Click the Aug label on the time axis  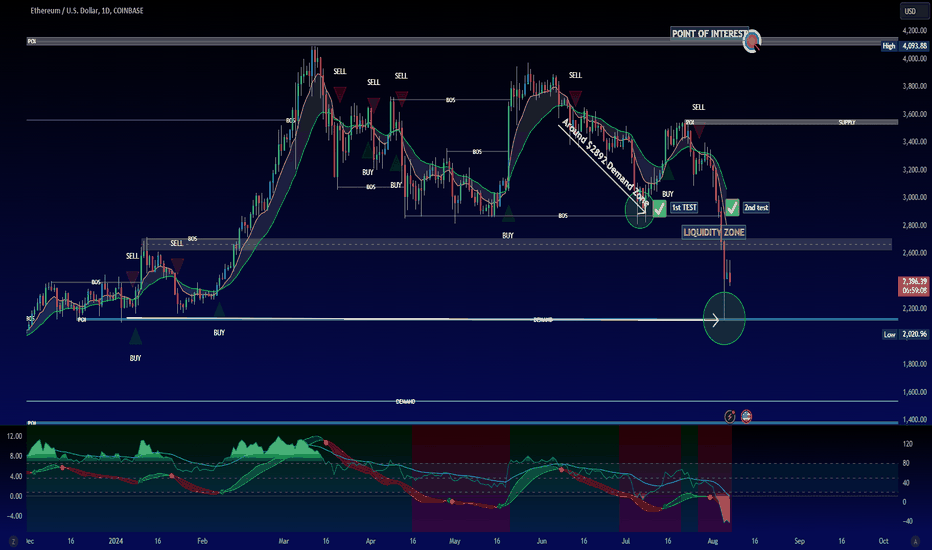713,541
